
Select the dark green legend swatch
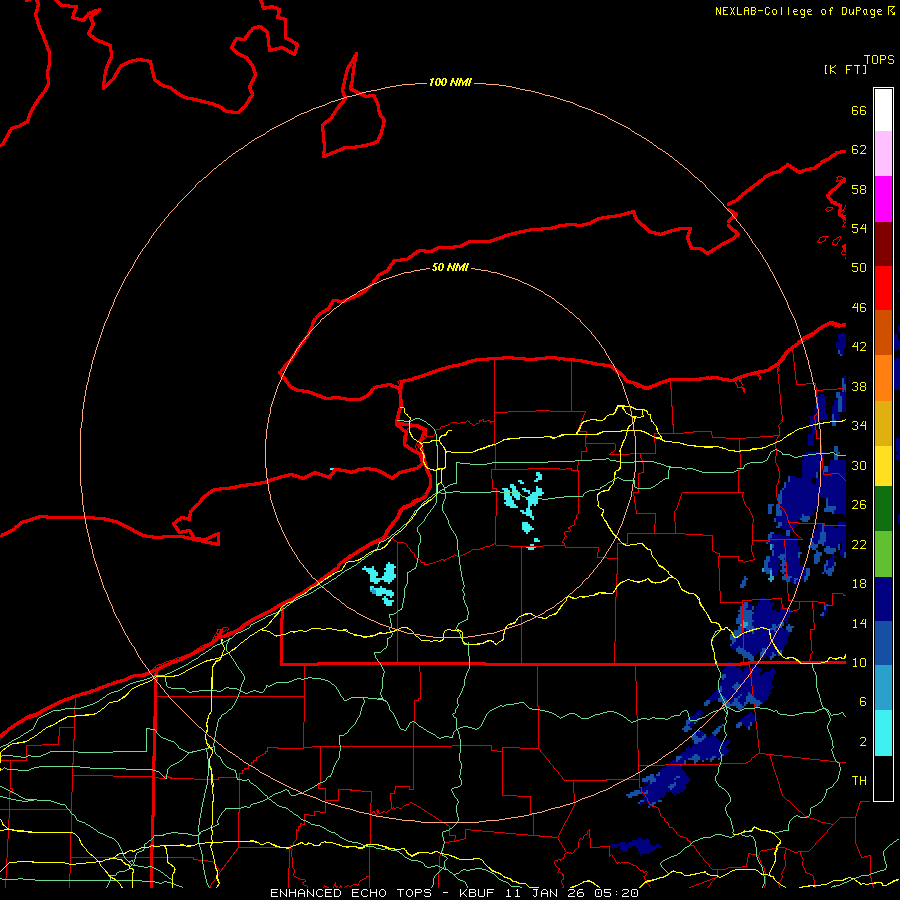(x=883, y=509)
